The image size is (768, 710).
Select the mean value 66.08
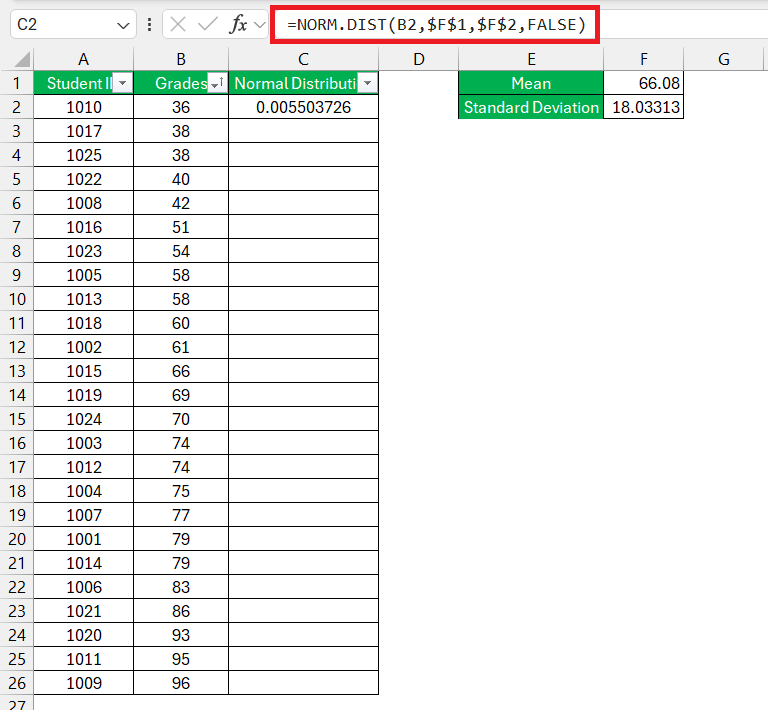(x=644, y=83)
